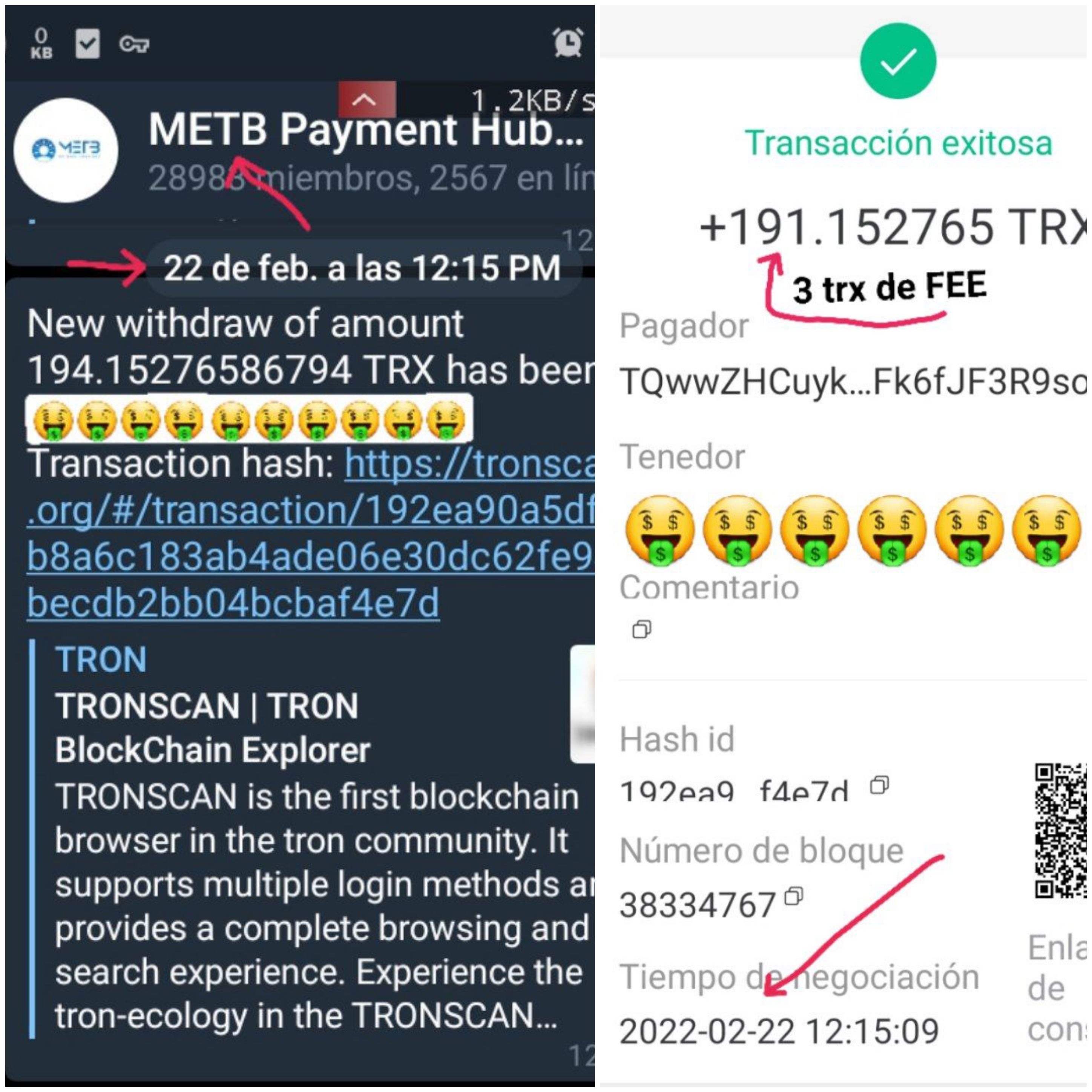Tap the alarm clock status icon
Viewport: 1092px width, 1092px height.
(567, 42)
